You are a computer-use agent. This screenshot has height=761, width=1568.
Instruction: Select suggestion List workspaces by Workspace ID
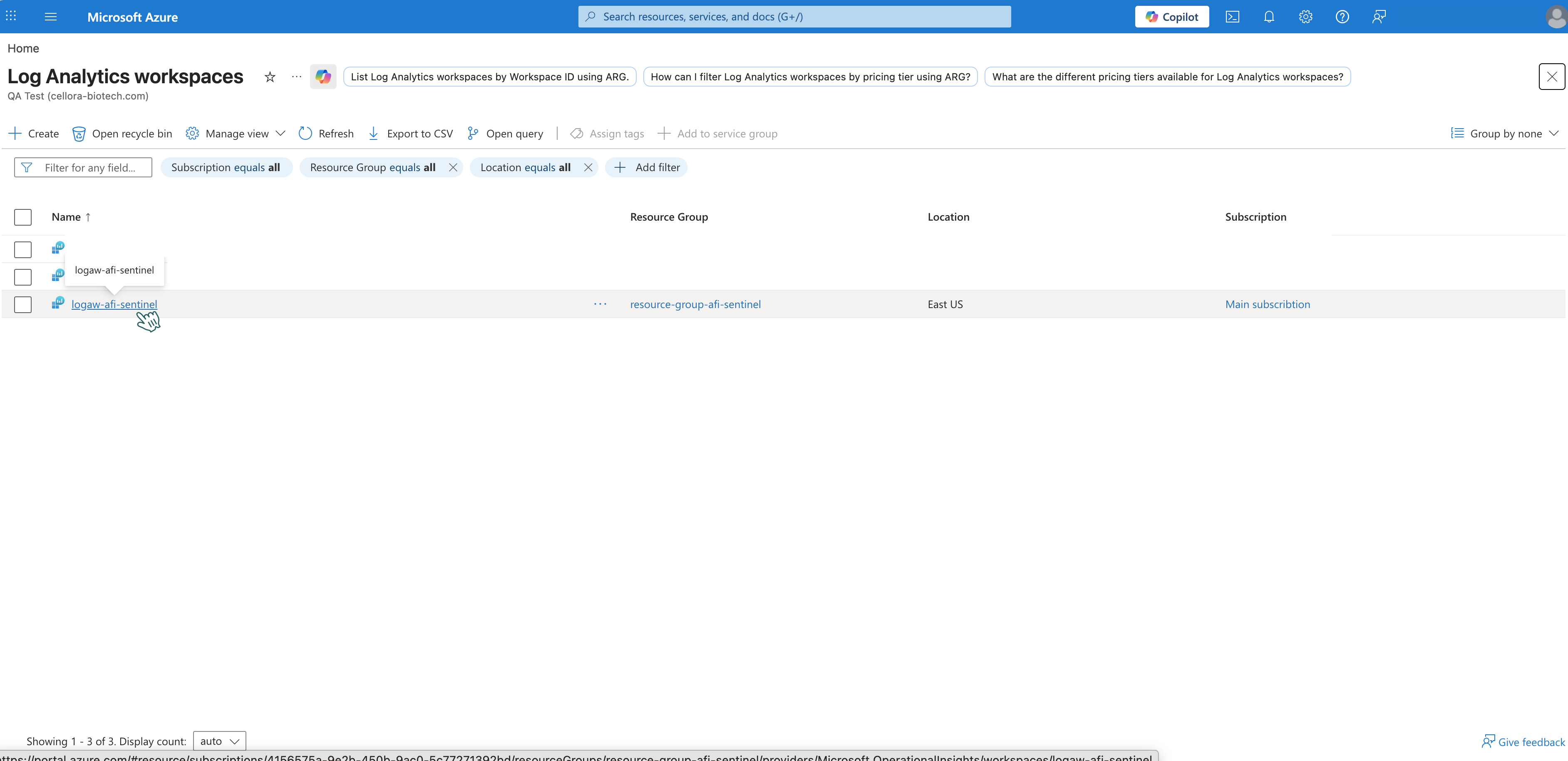[489, 77]
